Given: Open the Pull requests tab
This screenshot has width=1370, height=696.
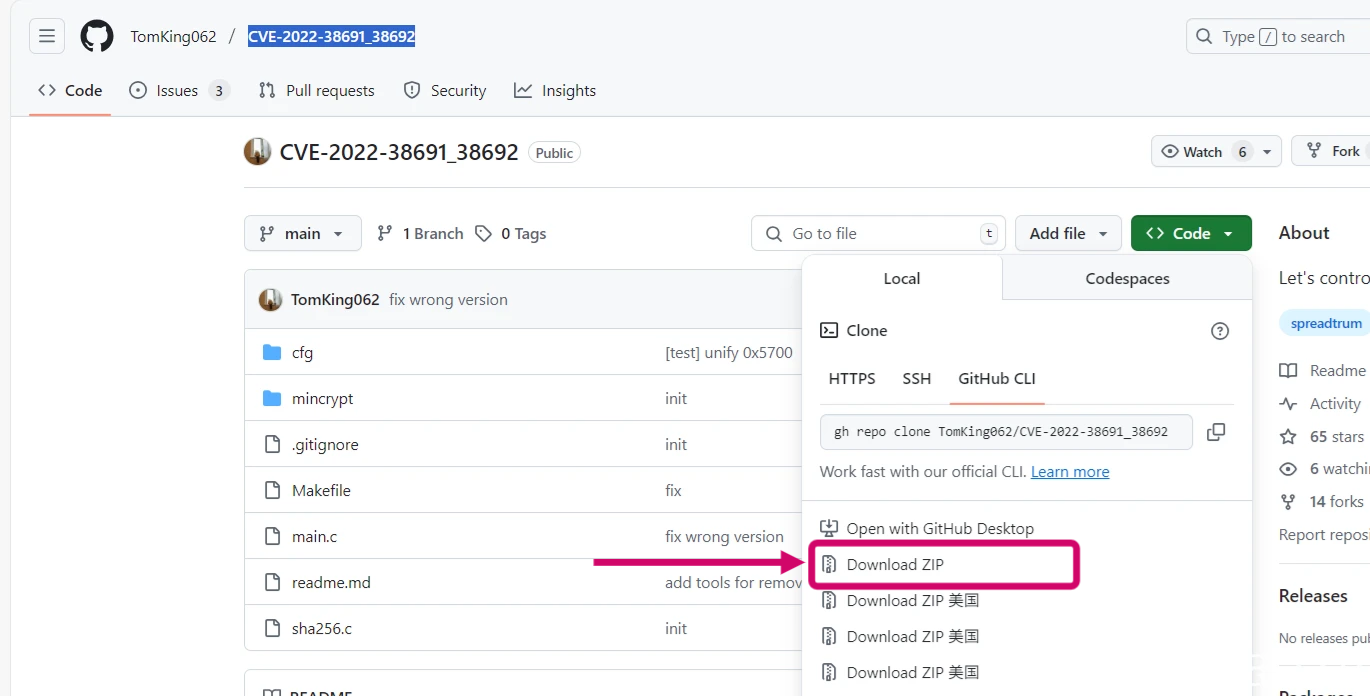Looking at the screenshot, I should [316, 90].
